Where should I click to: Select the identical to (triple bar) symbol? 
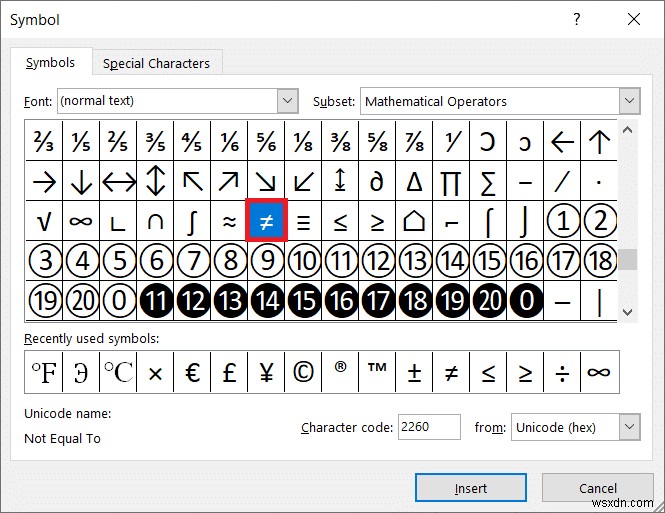point(303,220)
